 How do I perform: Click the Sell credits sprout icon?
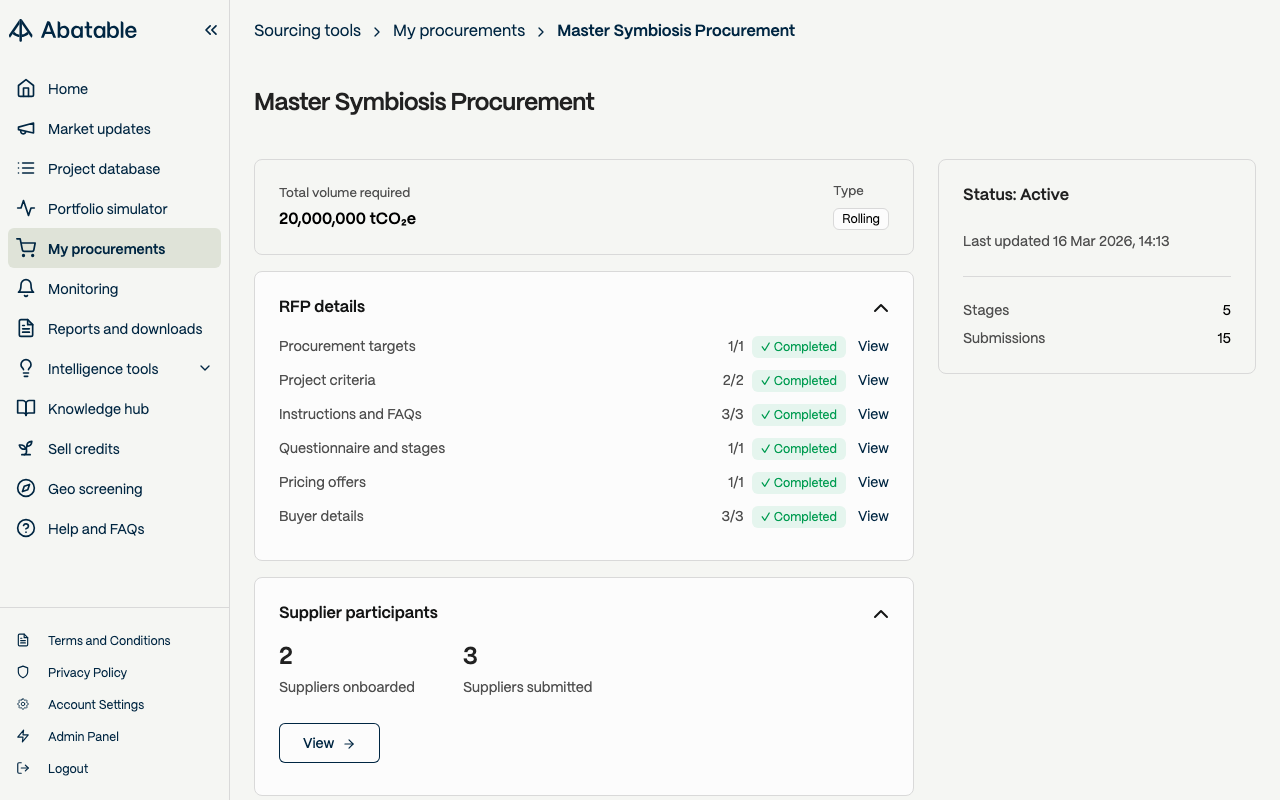point(27,449)
